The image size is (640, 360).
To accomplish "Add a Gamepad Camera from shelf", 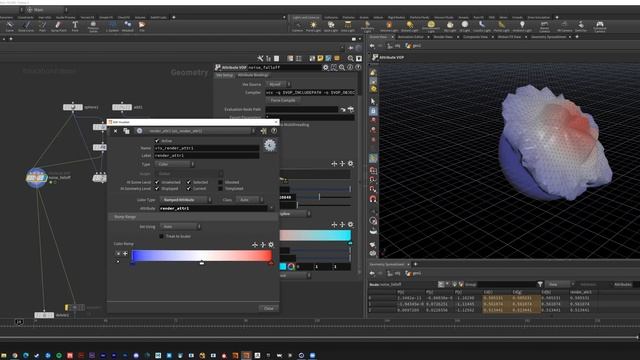I will (600, 27).
